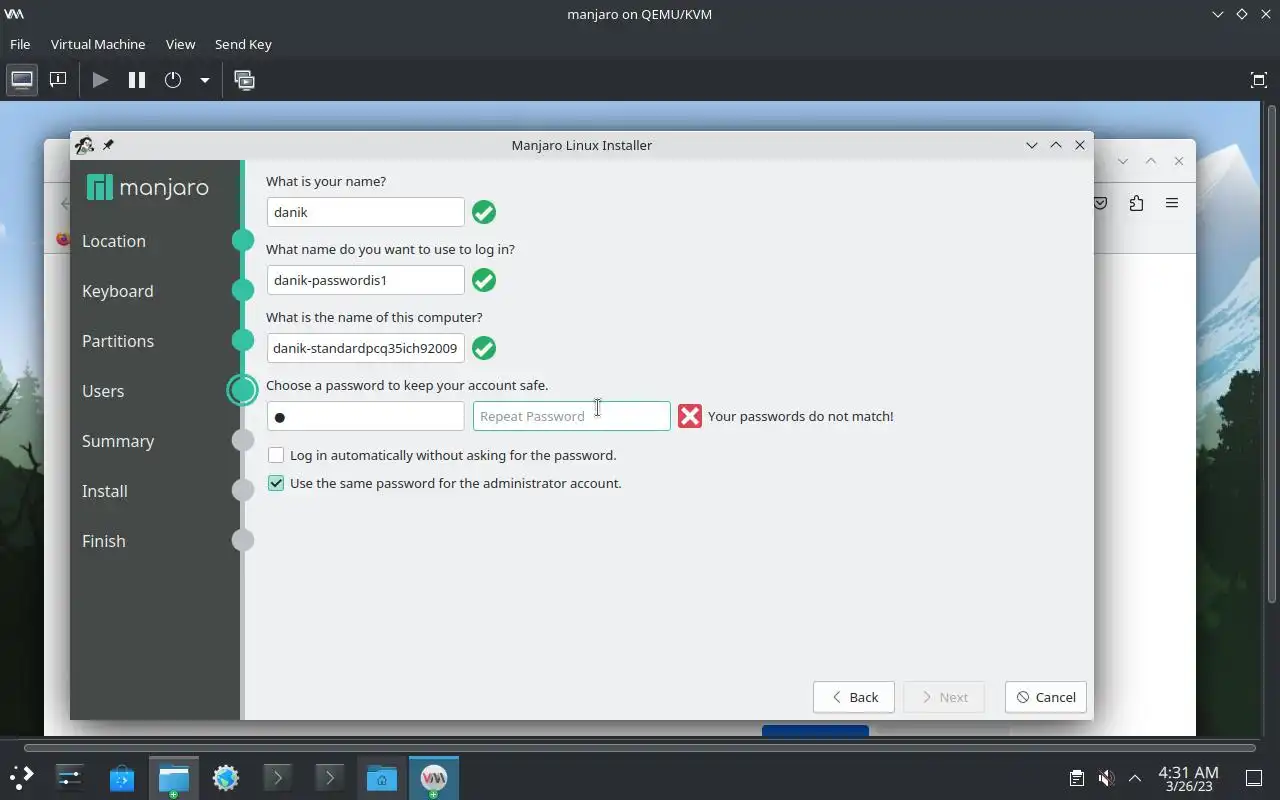This screenshot has height=800, width=1280.
Task: Open the Firefox hamburger menu
Action: tap(1172, 203)
